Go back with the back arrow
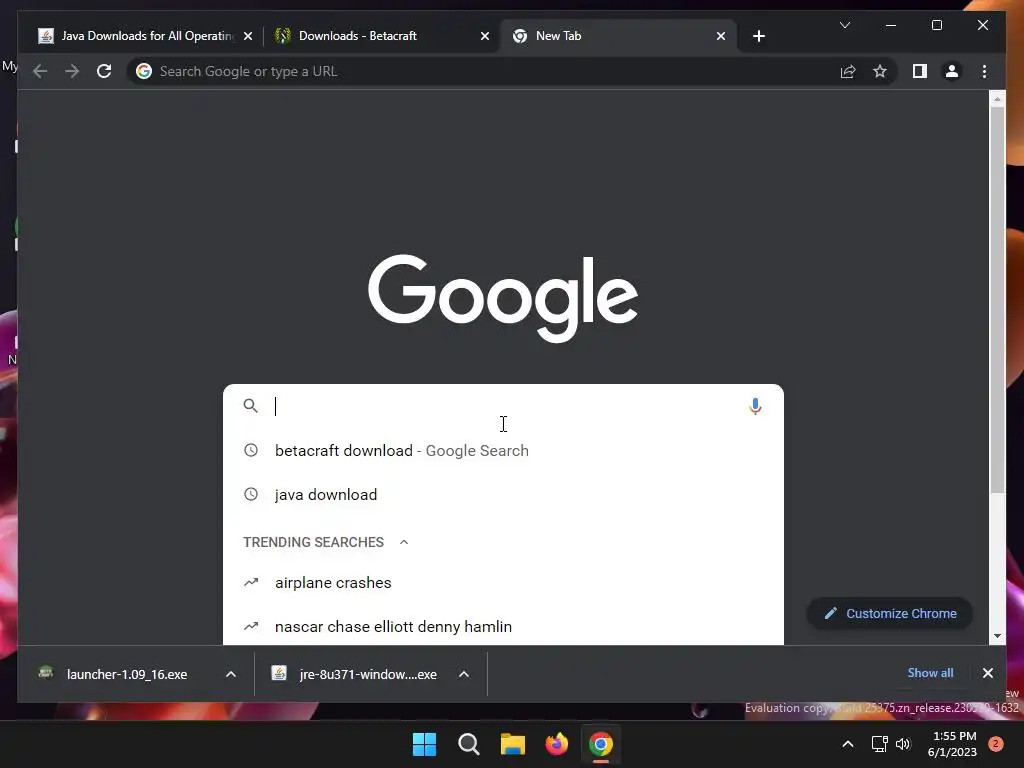Image resolution: width=1024 pixels, height=768 pixels. [40, 71]
